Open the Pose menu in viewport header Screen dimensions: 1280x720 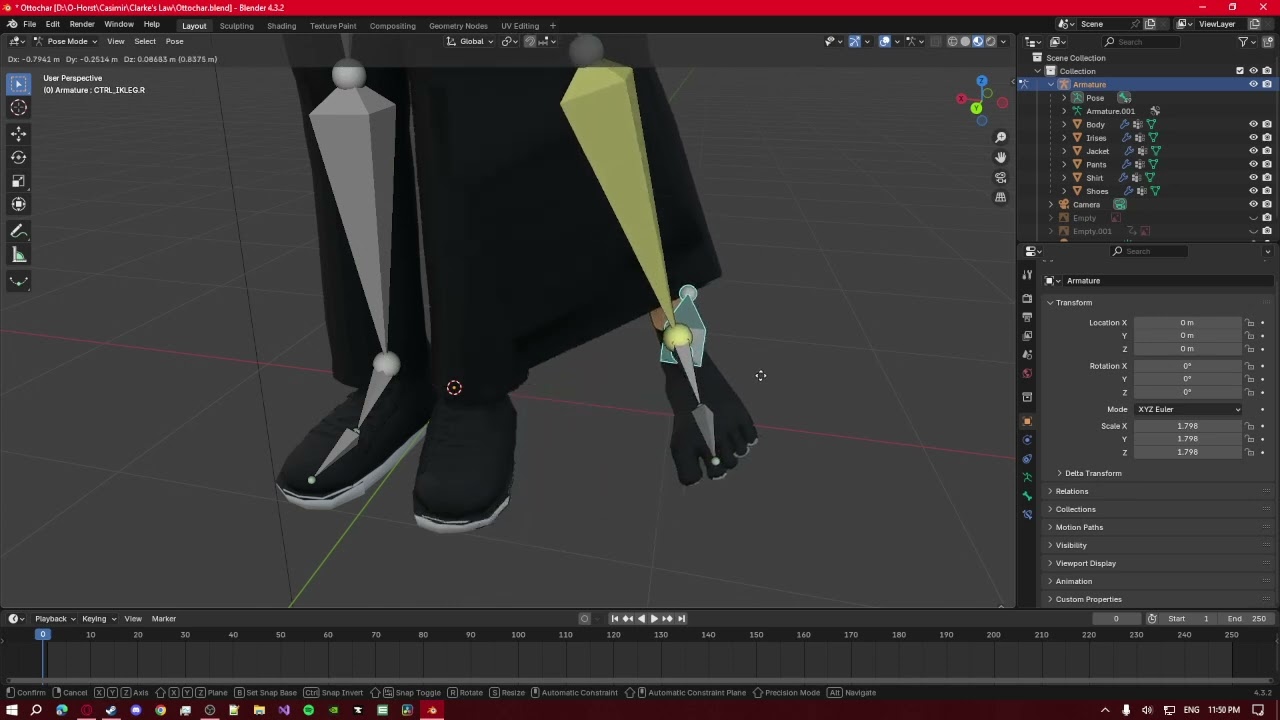(174, 41)
